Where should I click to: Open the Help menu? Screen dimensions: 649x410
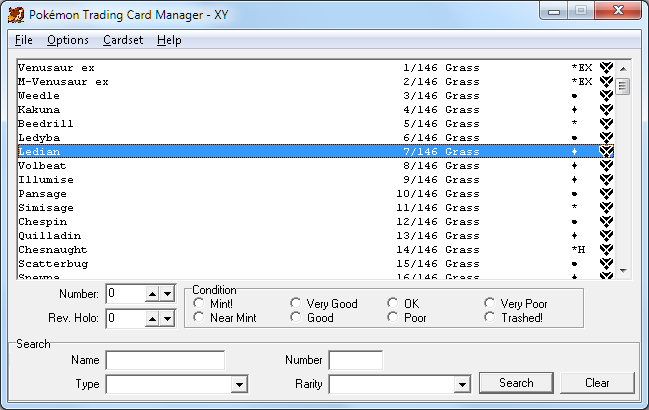(x=169, y=40)
